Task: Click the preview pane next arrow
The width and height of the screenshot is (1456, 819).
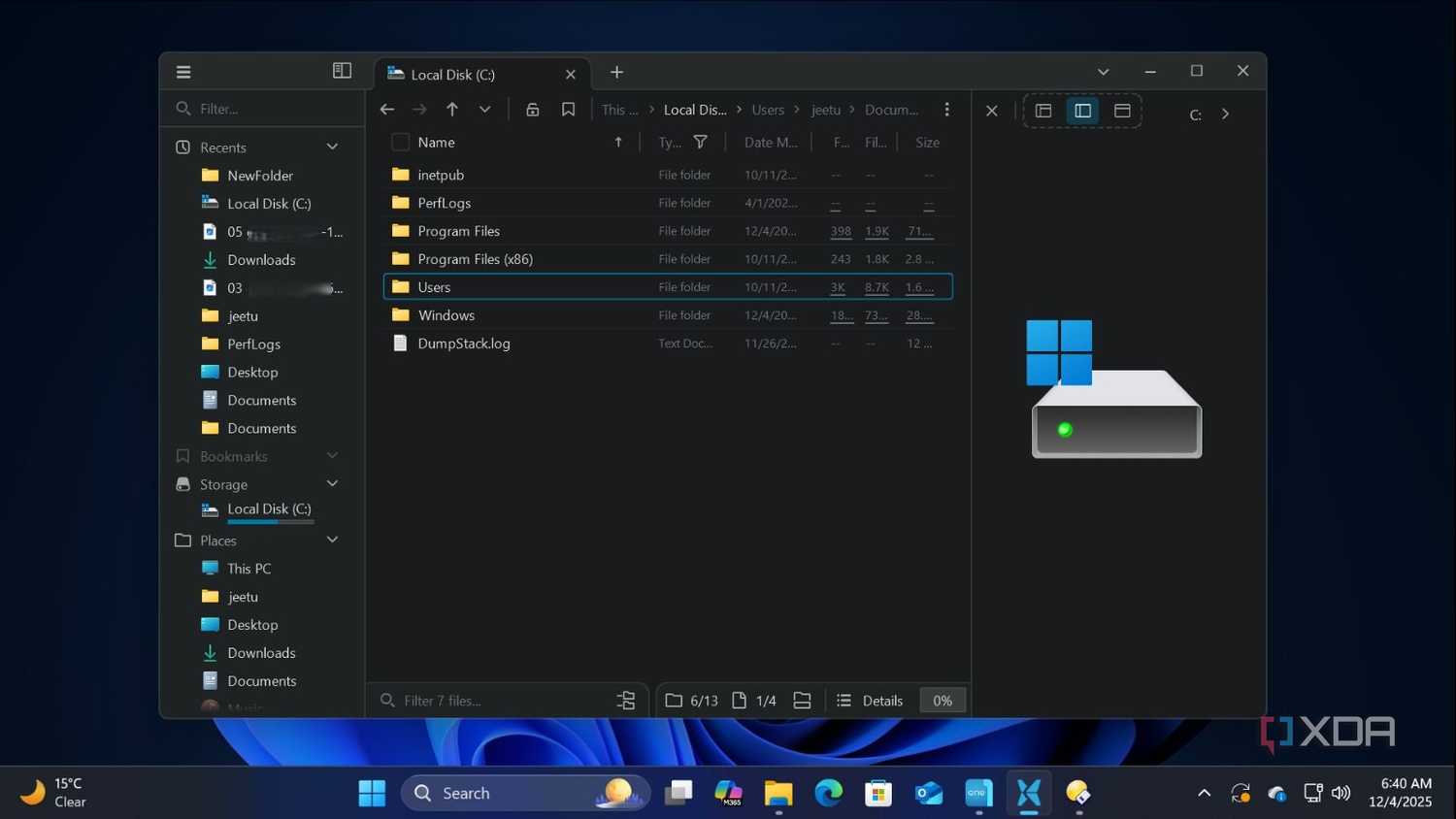Action: (1226, 114)
